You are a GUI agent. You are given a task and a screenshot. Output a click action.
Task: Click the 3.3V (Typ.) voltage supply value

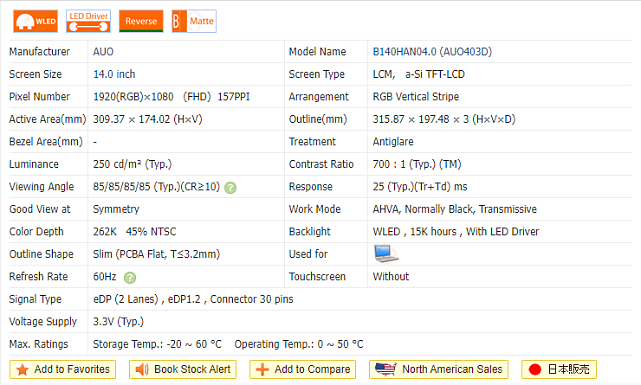[x=119, y=322]
